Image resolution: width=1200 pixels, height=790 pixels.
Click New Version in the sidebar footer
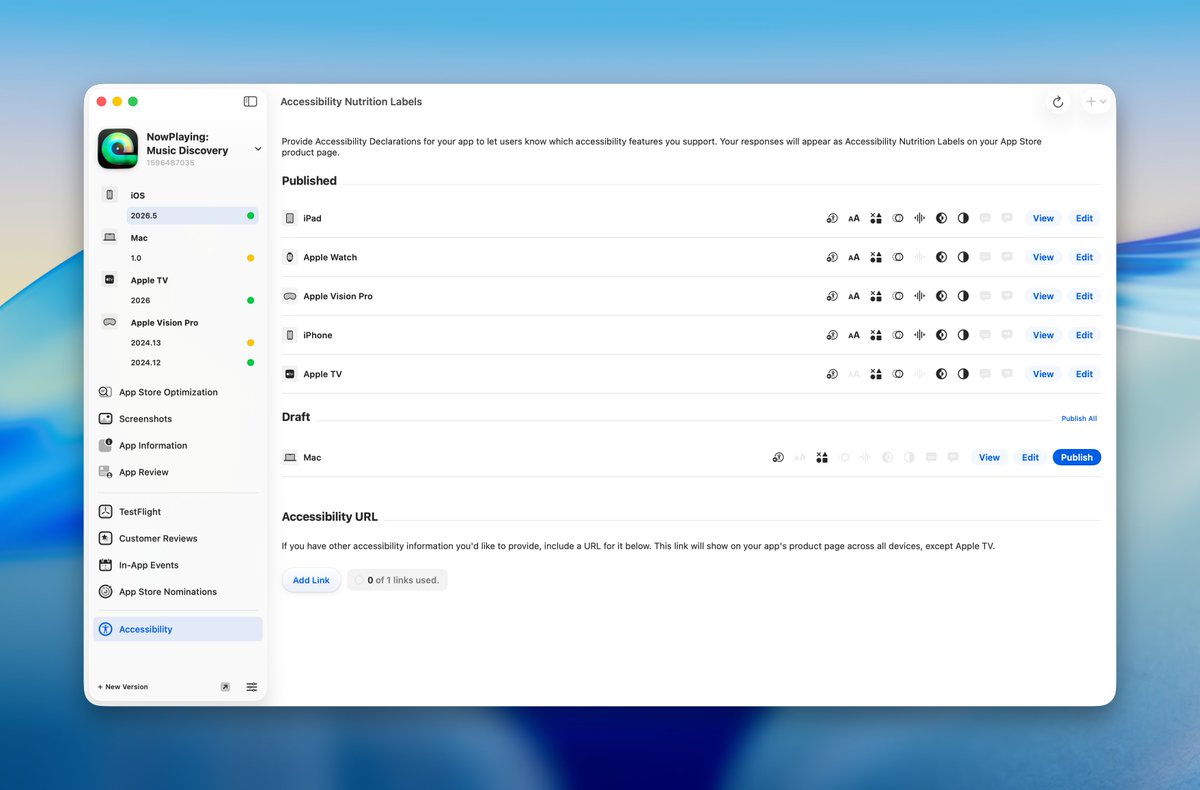pyautogui.click(x=123, y=687)
